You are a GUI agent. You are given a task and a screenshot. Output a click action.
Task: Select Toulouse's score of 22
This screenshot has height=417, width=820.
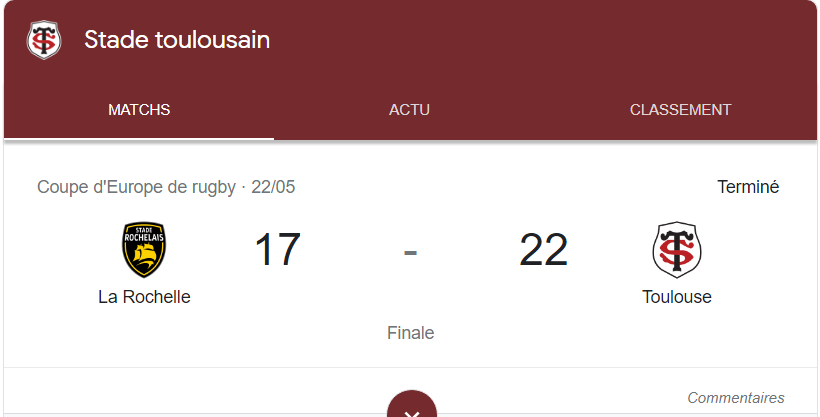(543, 250)
